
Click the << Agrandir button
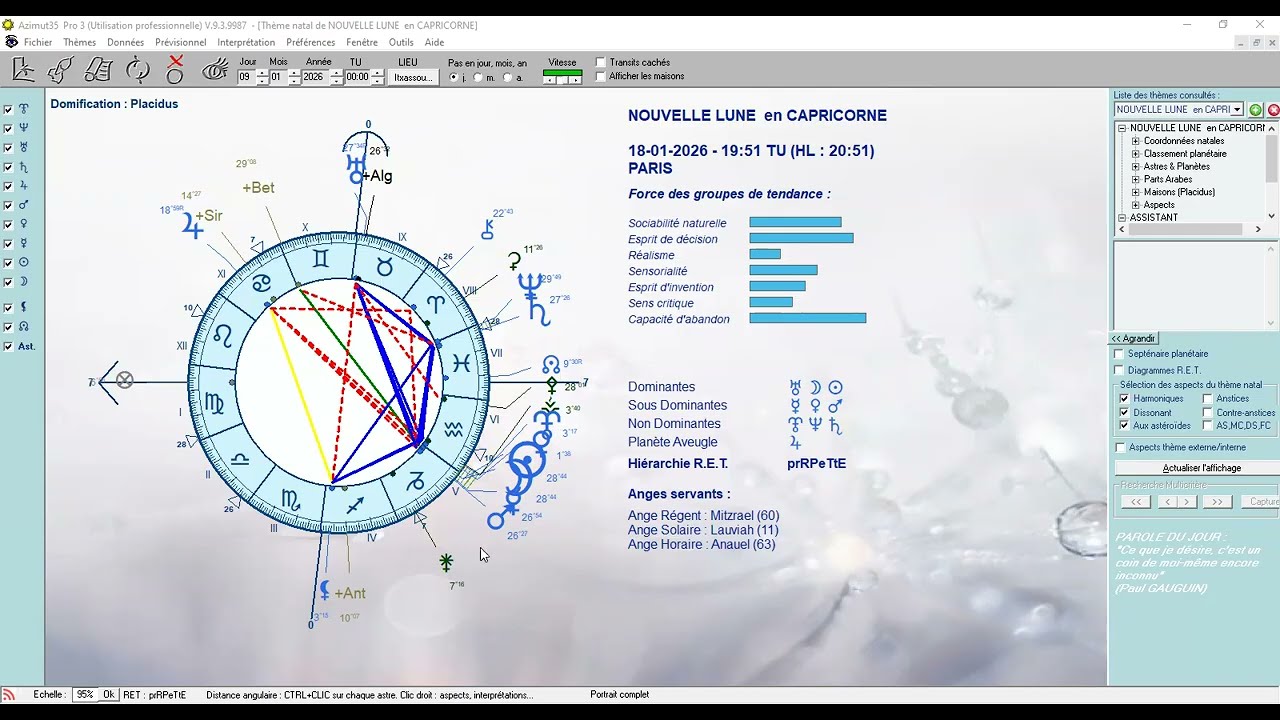[1133, 339]
